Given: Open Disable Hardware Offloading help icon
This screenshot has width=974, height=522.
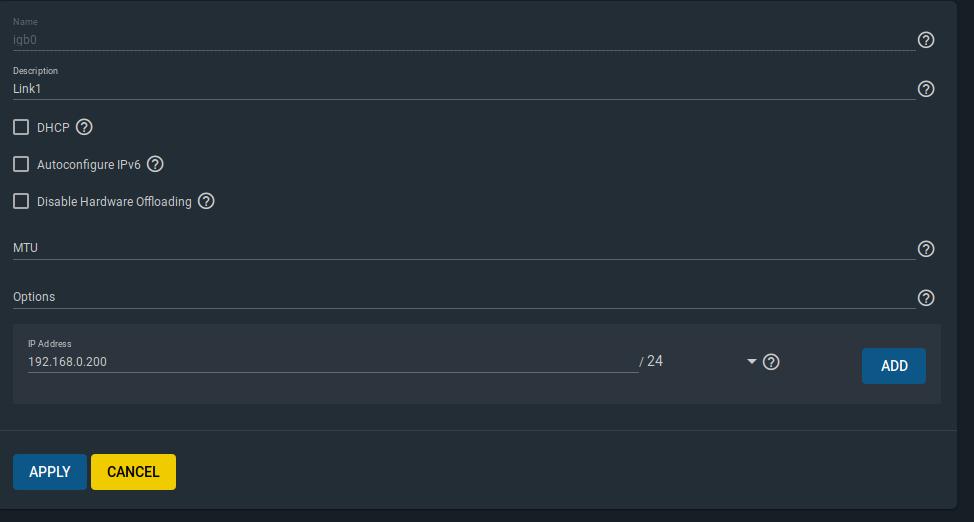Looking at the screenshot, I should 206,201.
